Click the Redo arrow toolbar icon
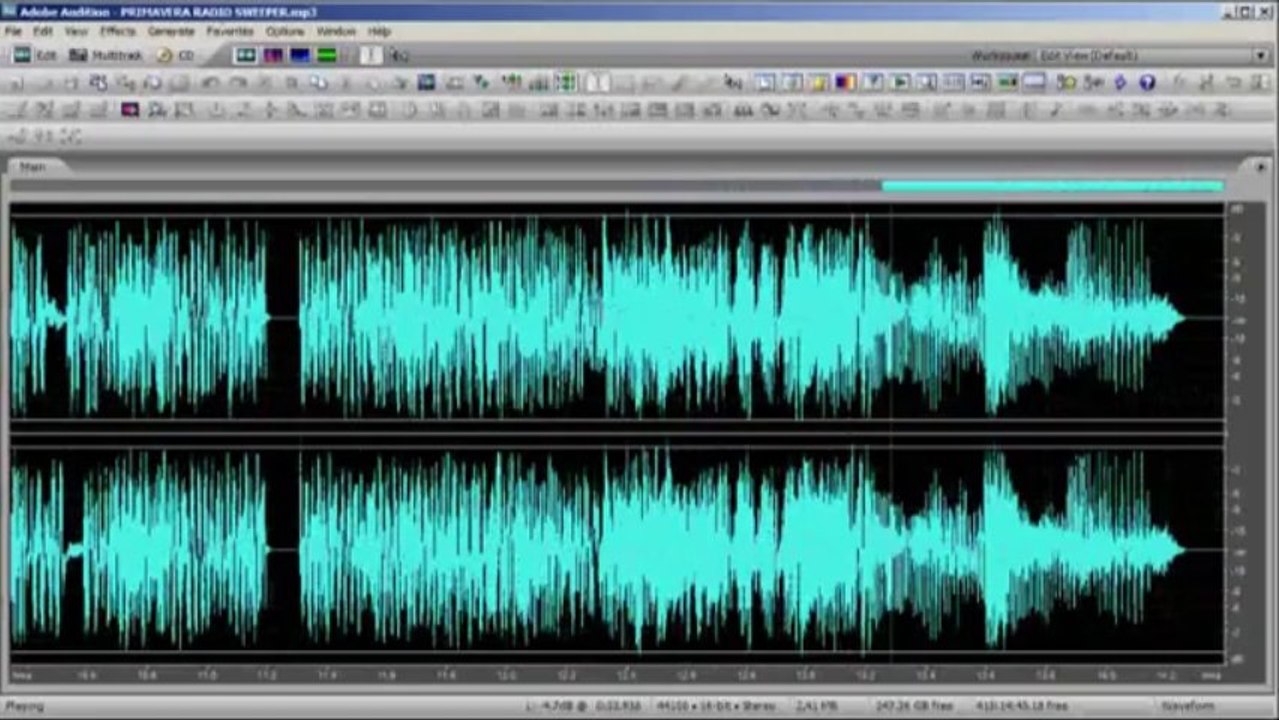Viewport: 1279px width, 720px height. point(238,83)
